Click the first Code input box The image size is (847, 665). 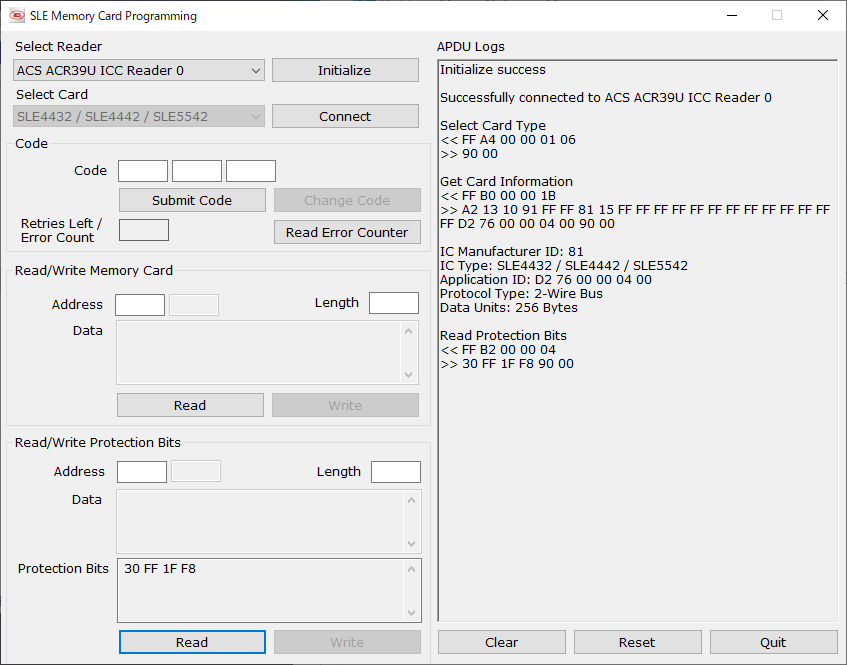click(x=142, y=170)
